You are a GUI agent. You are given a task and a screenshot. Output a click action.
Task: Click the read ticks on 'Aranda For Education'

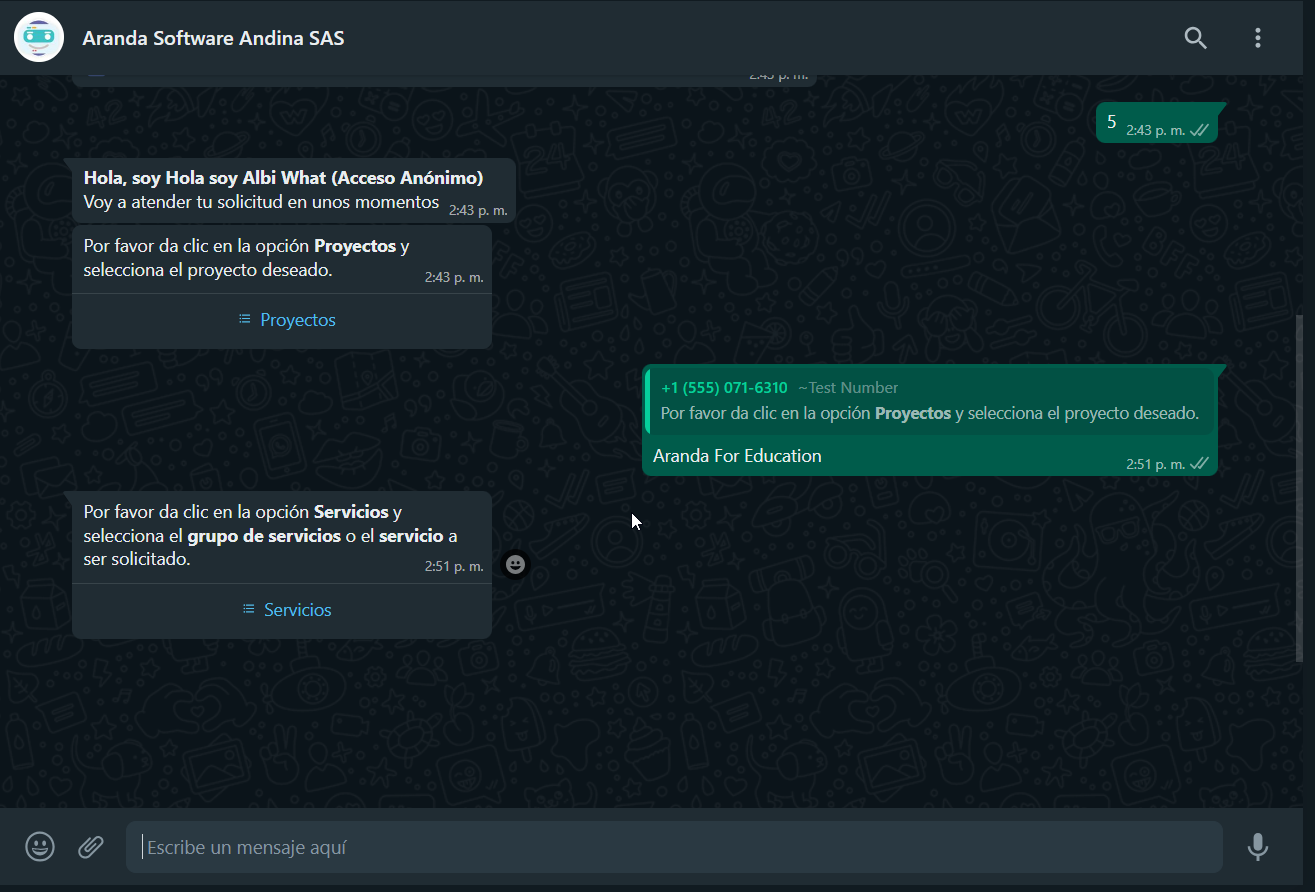(x=1200, y=463)
